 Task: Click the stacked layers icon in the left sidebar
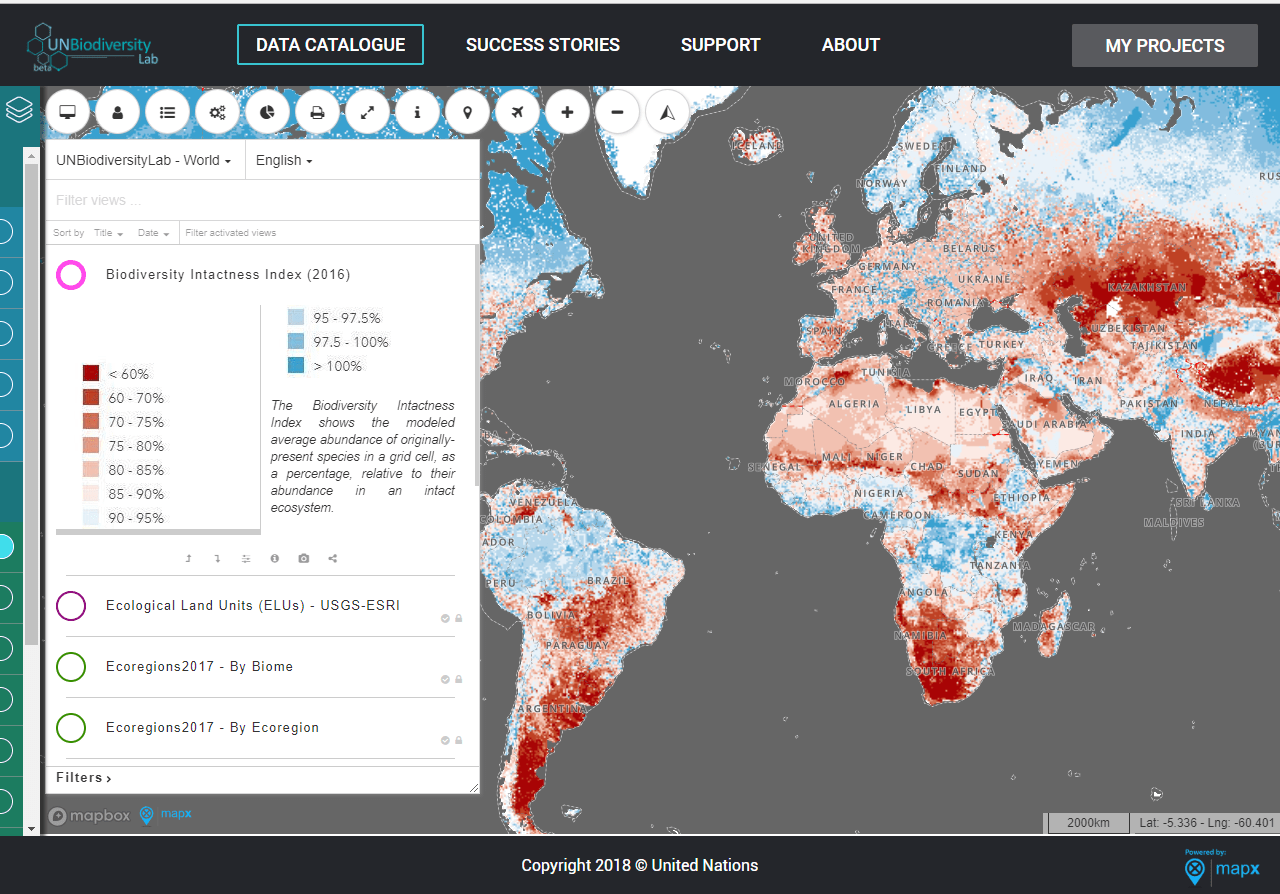19,110
